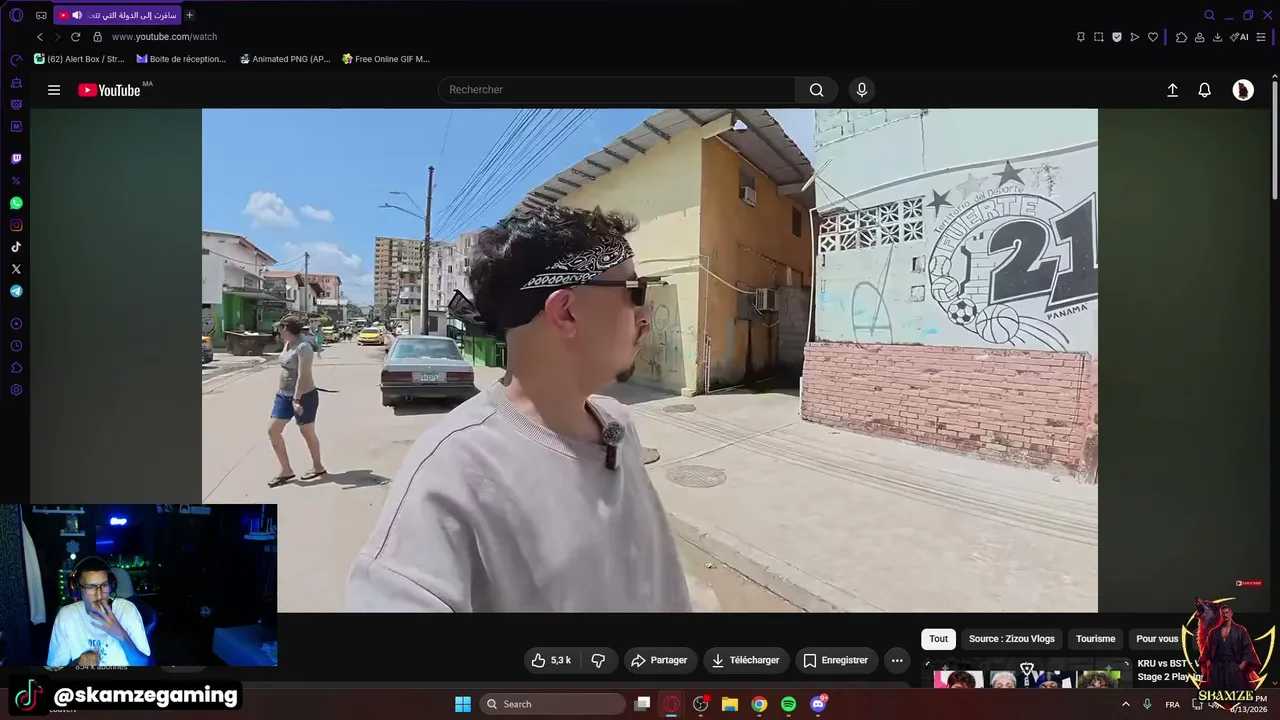Open the Animated PNG bookmark
1280x720 pixels.
[285, 59]
